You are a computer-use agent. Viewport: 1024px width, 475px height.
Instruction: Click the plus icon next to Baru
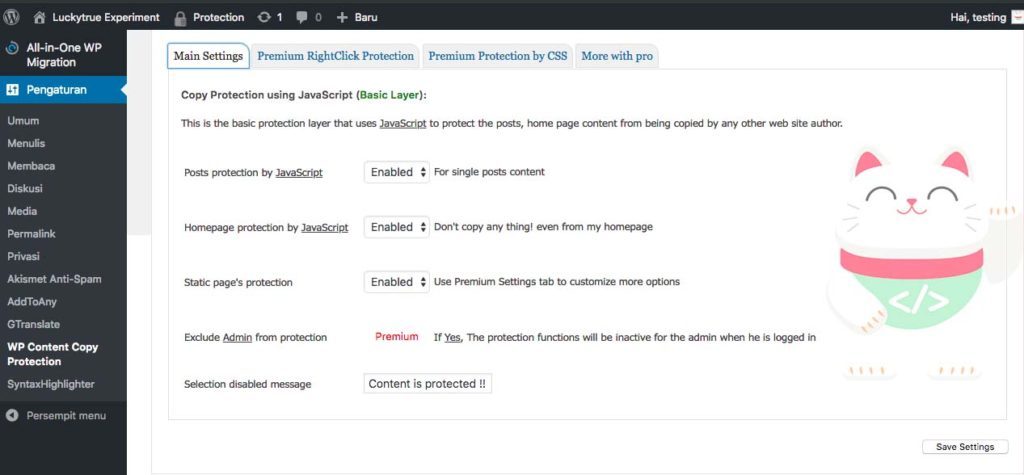pyautogui.click(x=342, y=18)
